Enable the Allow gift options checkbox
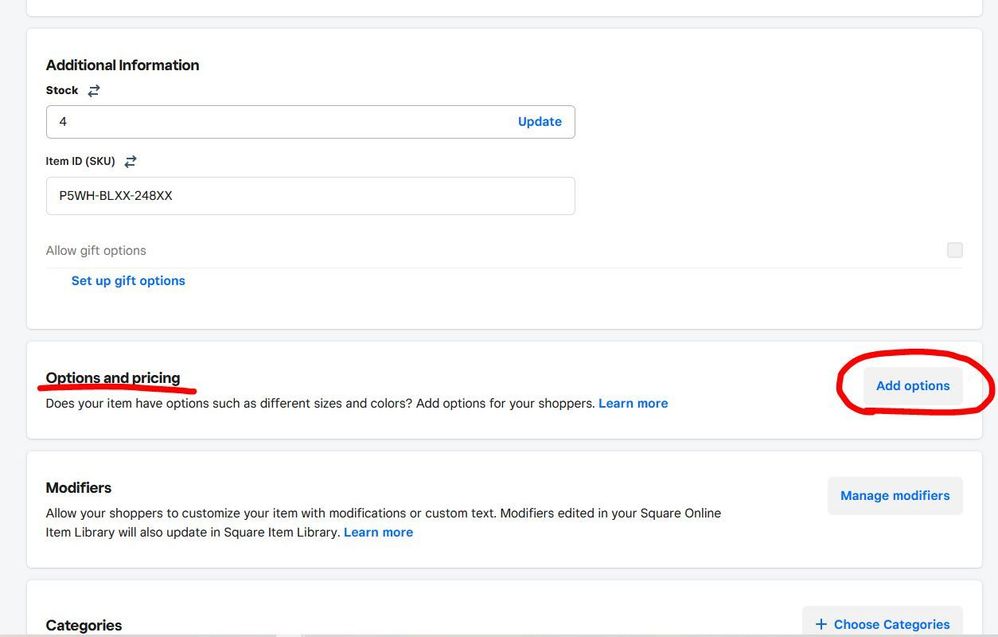Screen dimensions: 998x637 coord(954,250)
